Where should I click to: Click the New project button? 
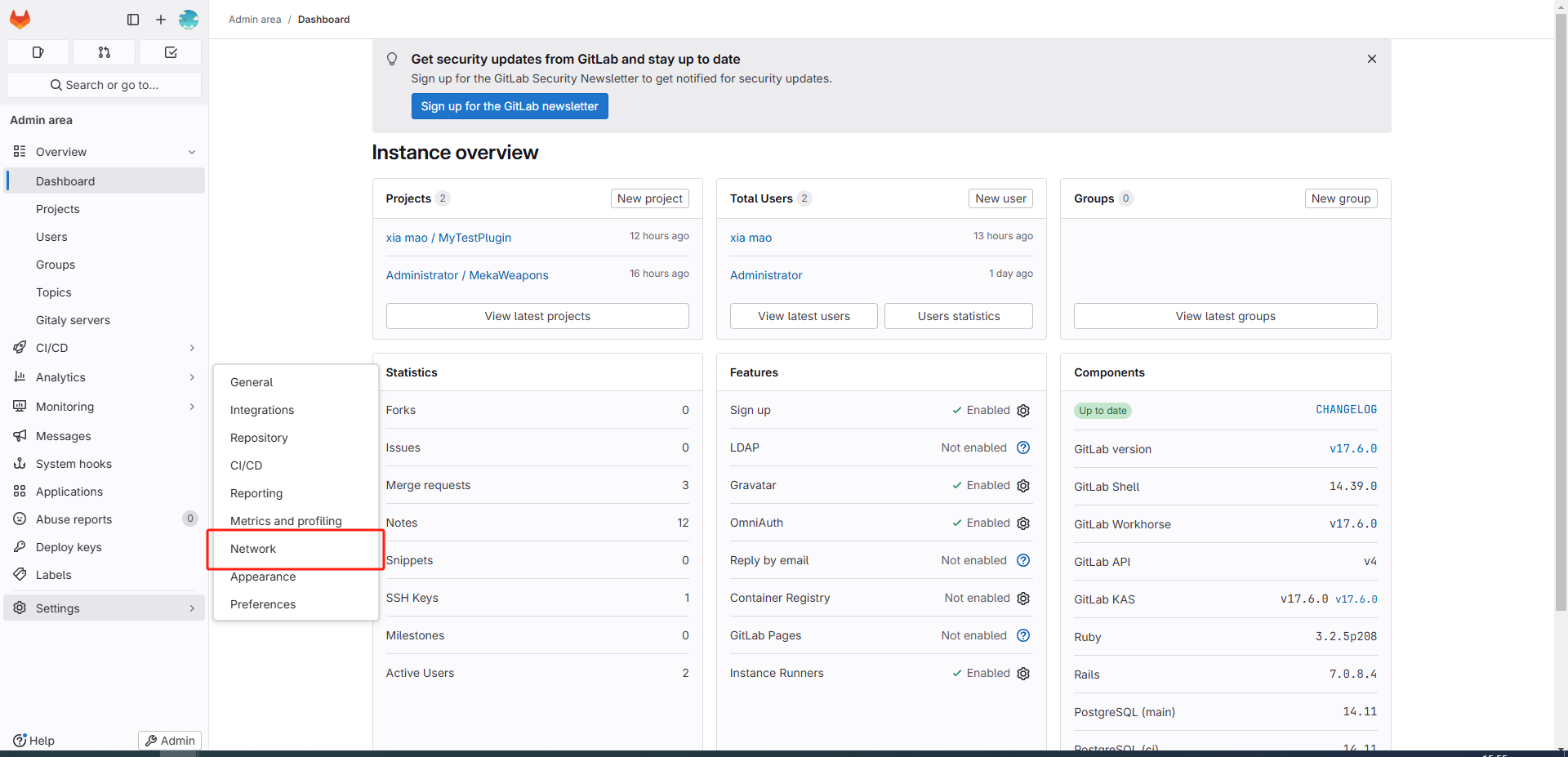[650, 198]
